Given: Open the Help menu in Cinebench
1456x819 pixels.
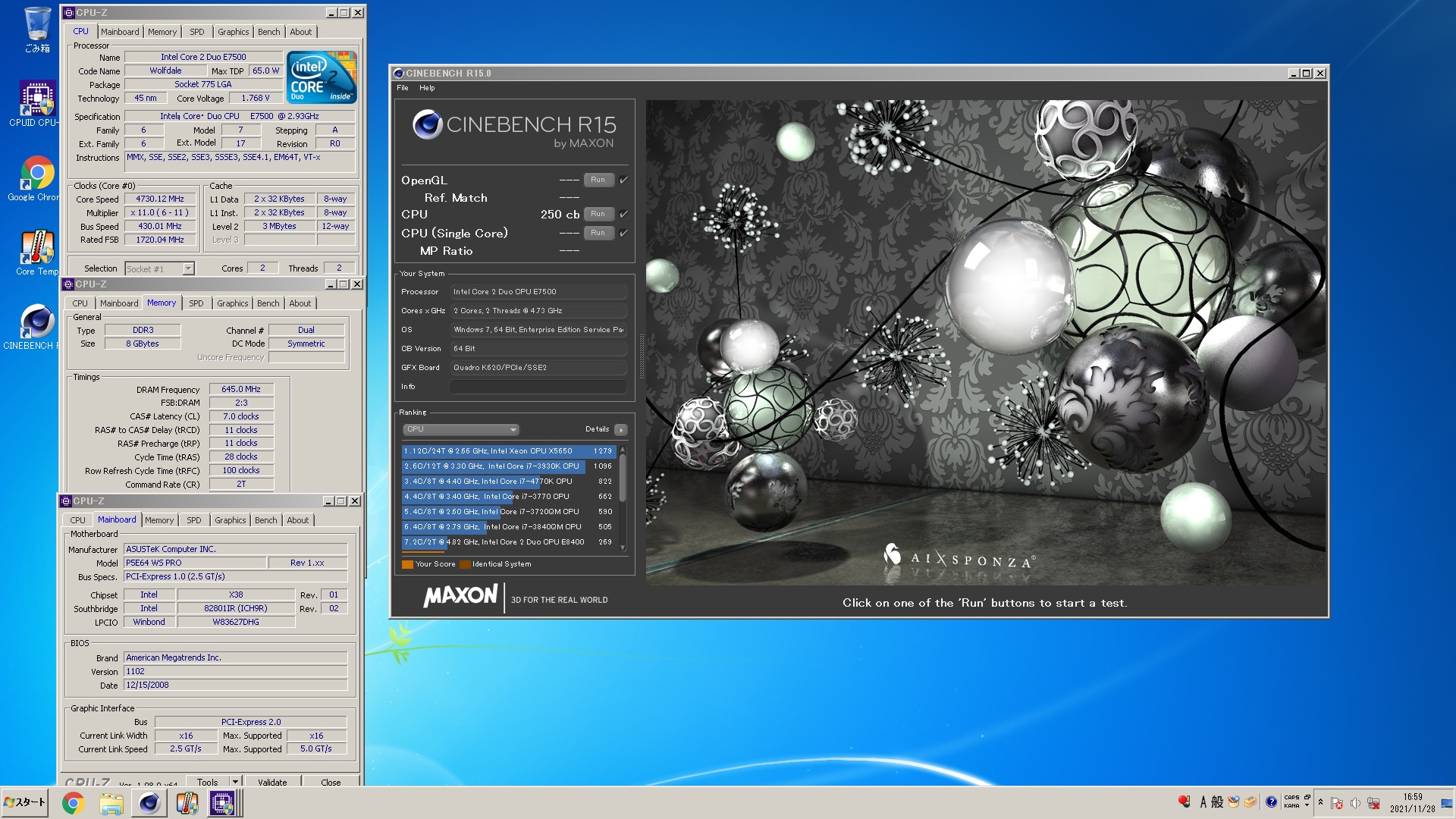Looking at the screenshot, I should click(427, 88).
